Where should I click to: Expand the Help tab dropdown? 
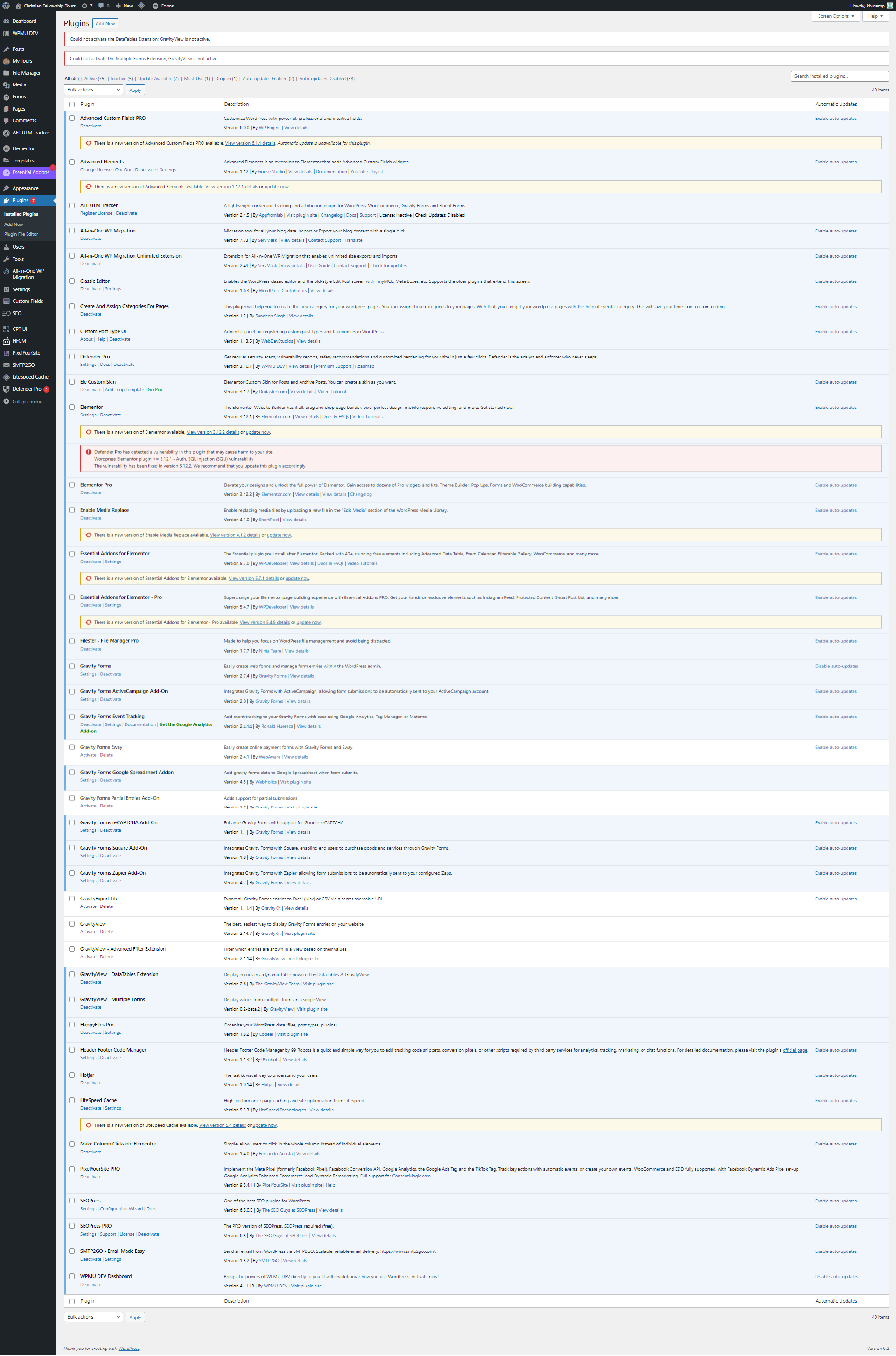pos(875,16)
